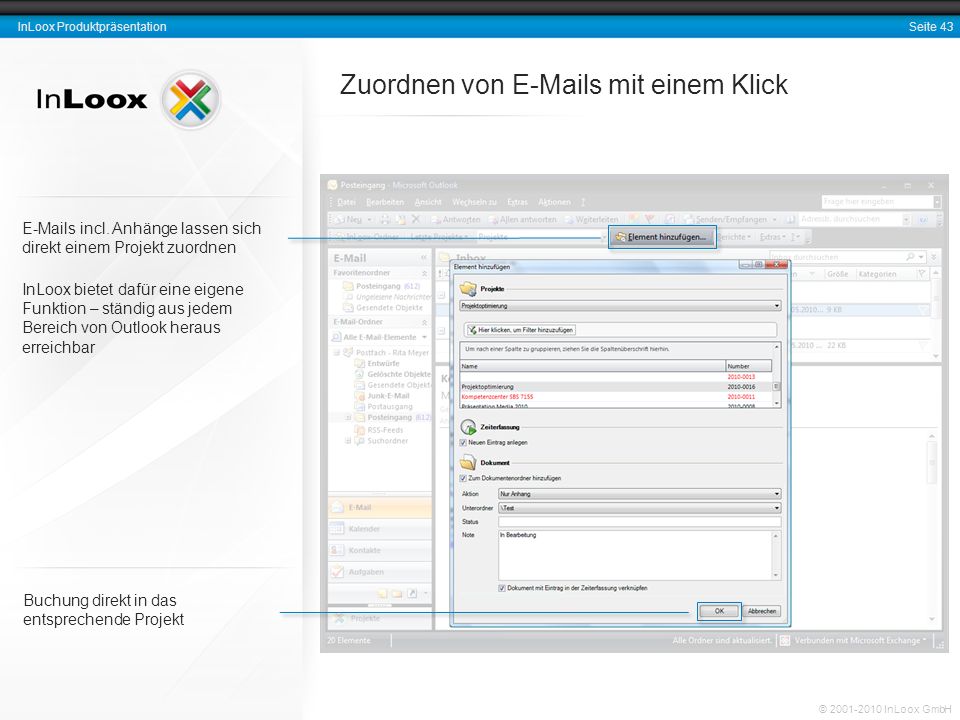The height and width of the screenshot is (720, 960).
Task: Open the Extras menu in the menu bar
Action: coord(517,202)
